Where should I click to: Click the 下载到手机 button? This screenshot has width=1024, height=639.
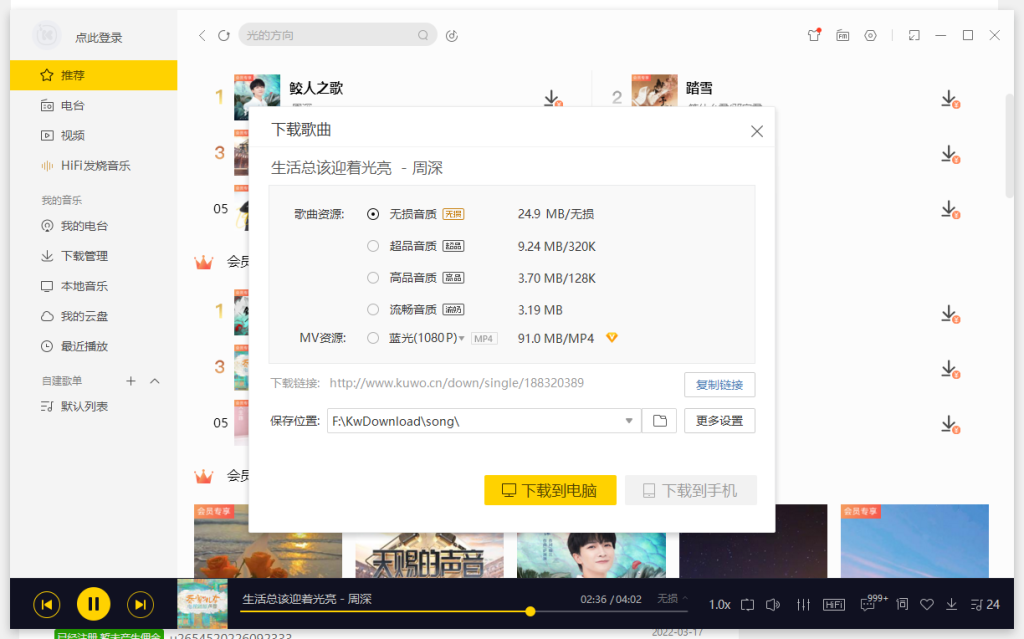click(x=690, y=490)
